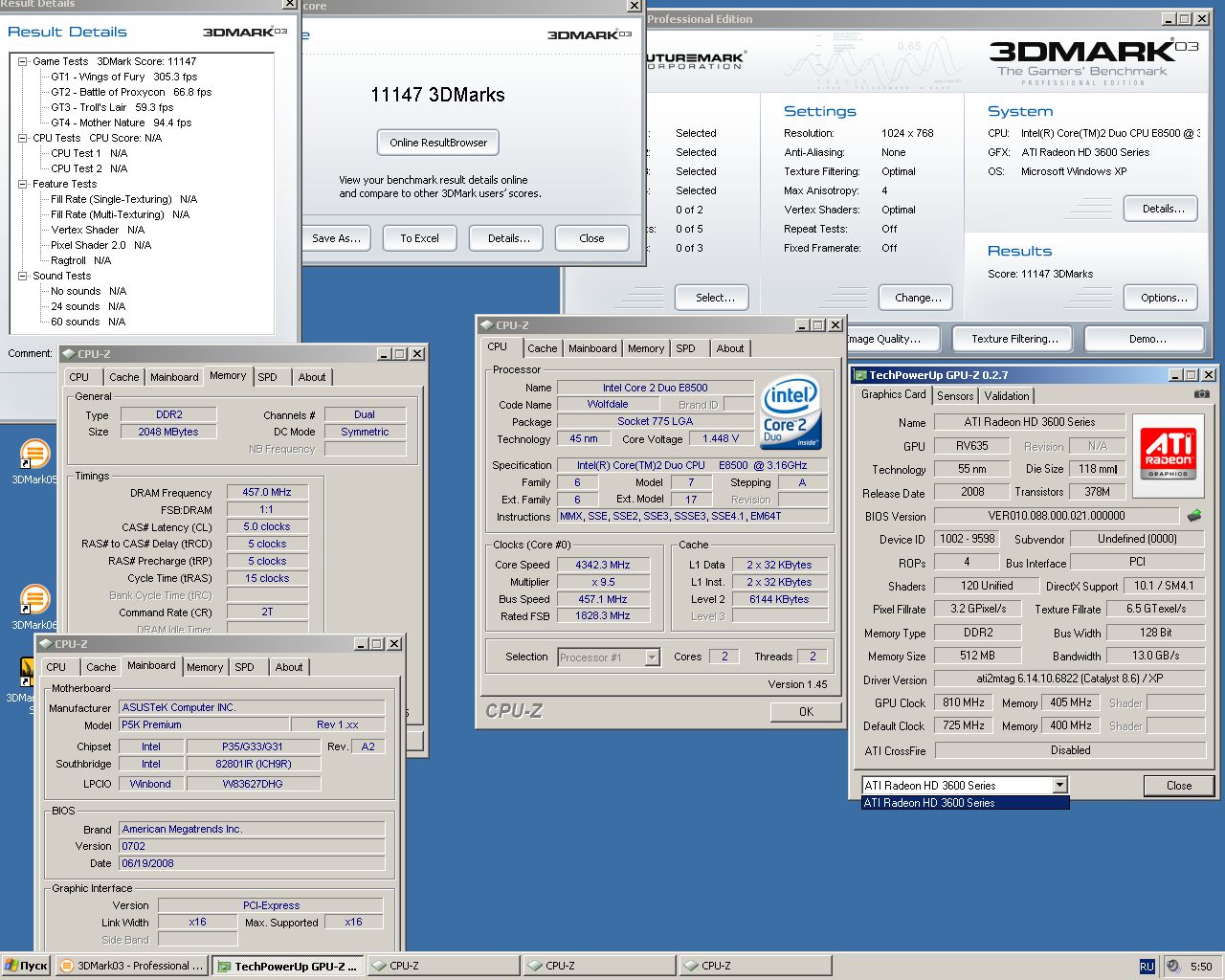Click the CPU-Z Memory window title icon
The width and height of the screenshot is (1225, 980).
69,354
